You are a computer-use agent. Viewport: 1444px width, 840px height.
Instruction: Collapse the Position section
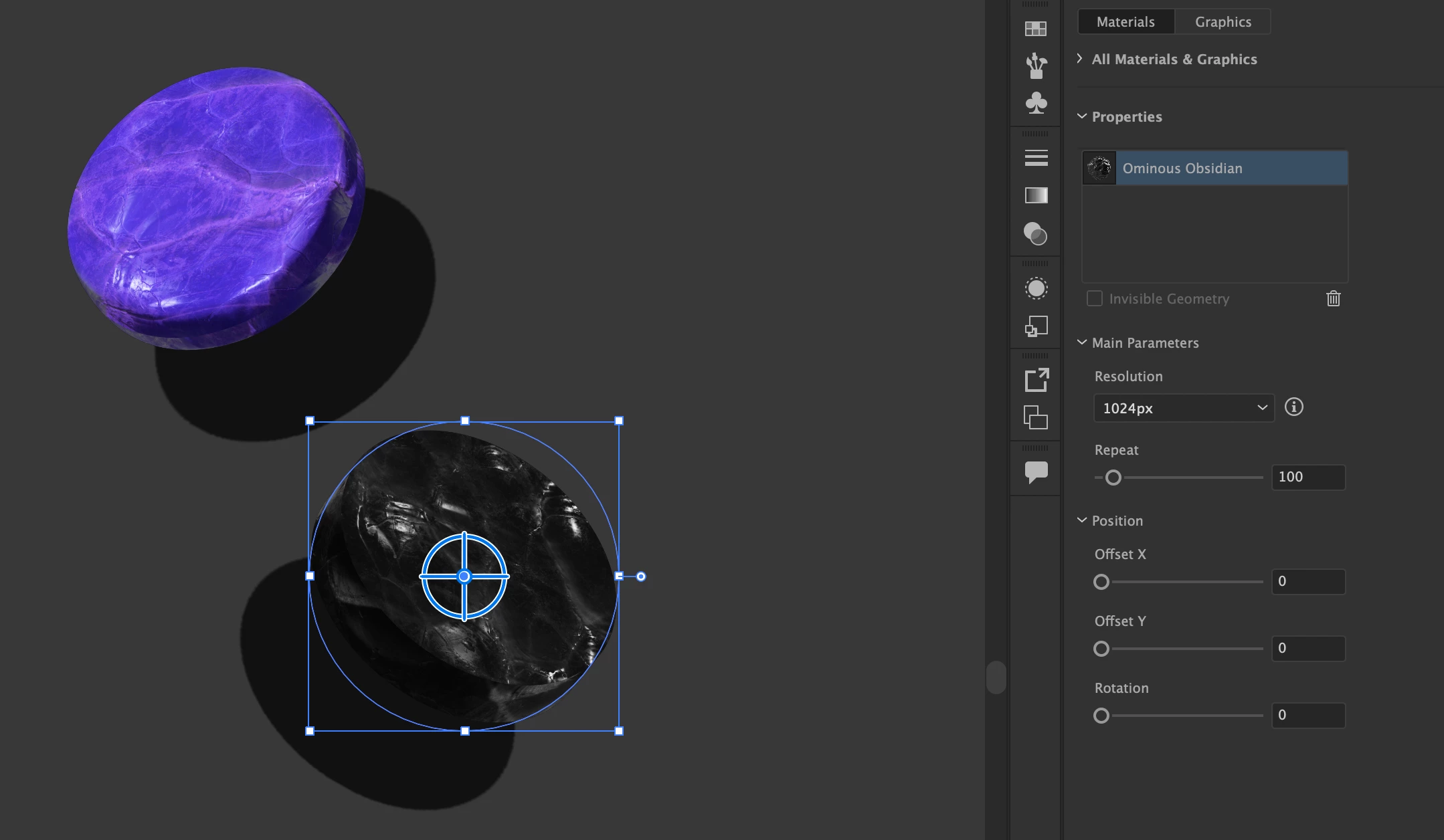(x=1081, y=520)
